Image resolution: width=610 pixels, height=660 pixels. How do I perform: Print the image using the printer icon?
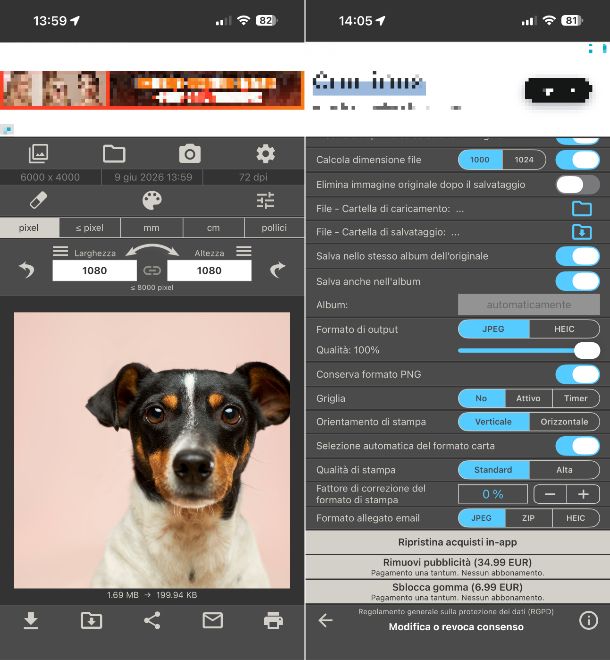point(273,620)
